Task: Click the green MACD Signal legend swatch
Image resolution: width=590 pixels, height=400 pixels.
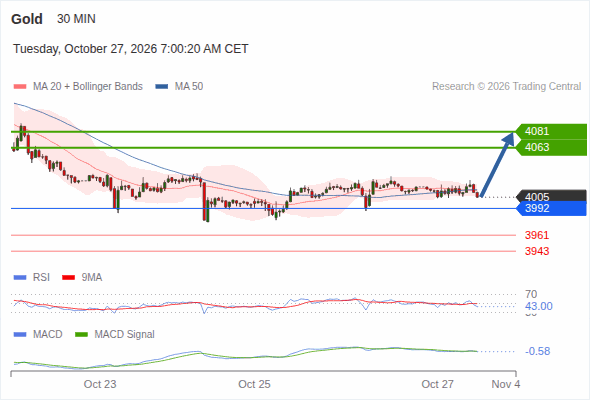Action: pyautogui.click(x=81, y=335)
